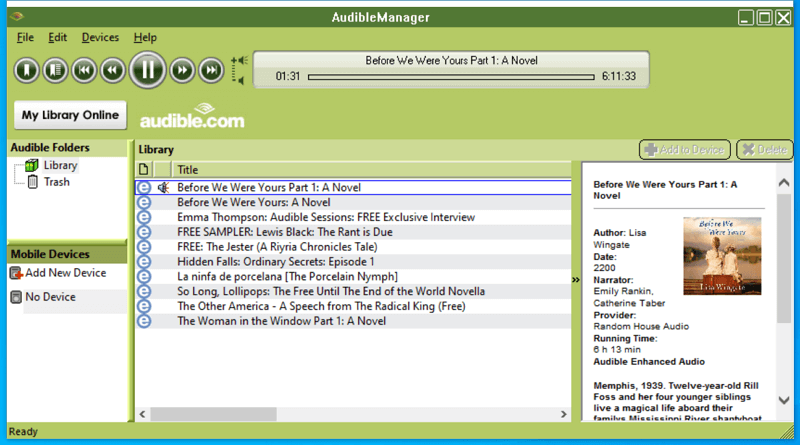Click the speaker icon on playing row
This screenshot has height=445, width=800.
coord(163,187)
